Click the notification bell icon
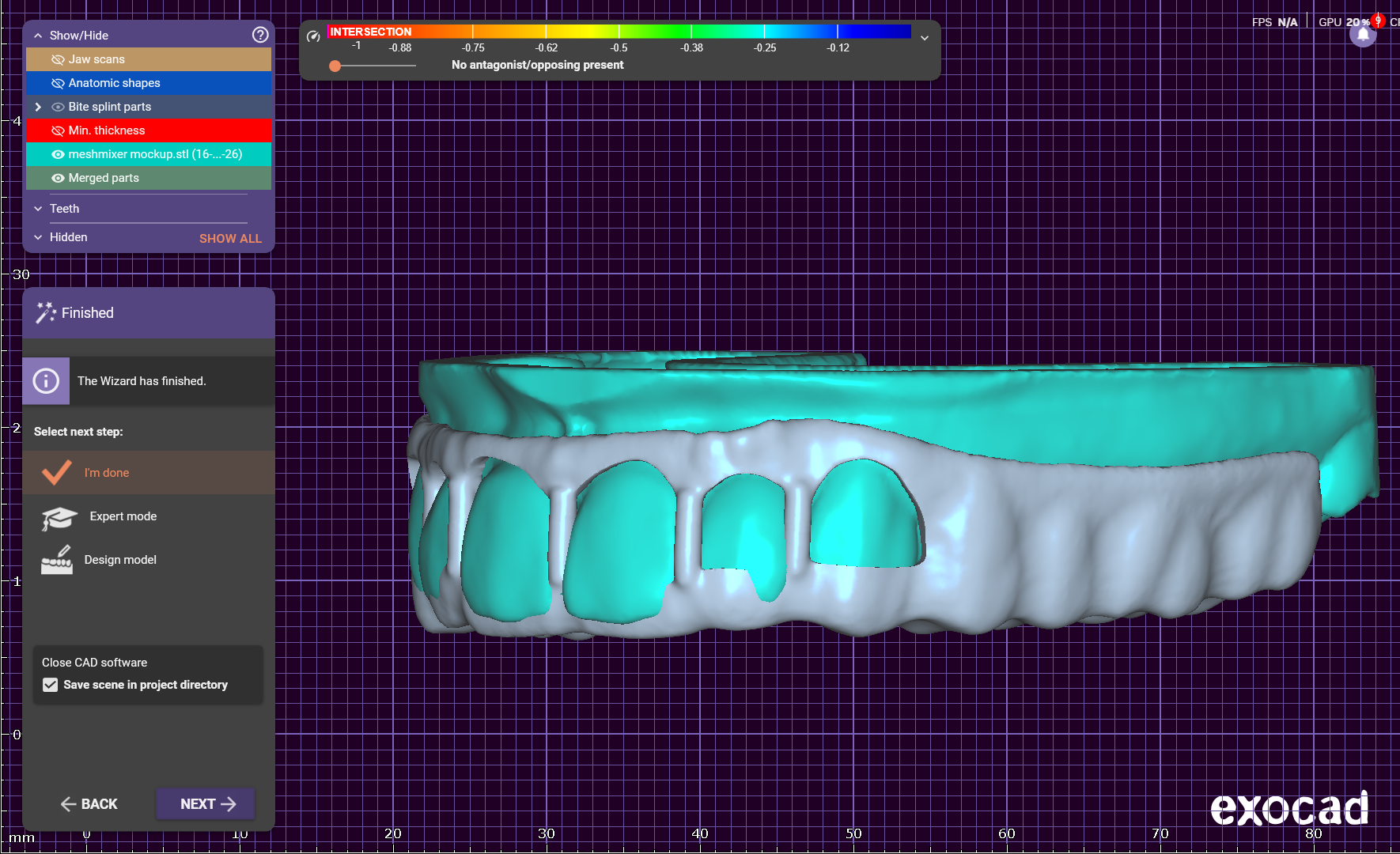This screenshot has height=854, width=1400. click(1362, 35)
